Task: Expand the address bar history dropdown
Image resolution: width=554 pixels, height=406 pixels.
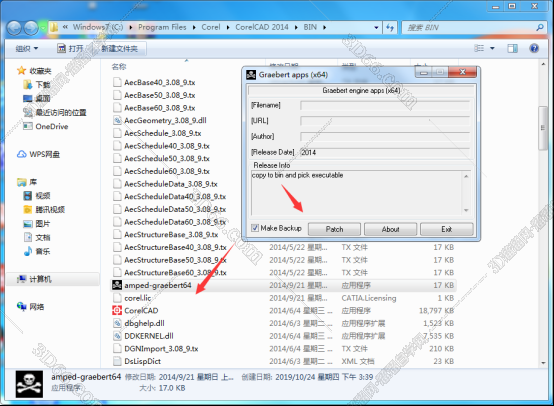Action: pos(376,27)
